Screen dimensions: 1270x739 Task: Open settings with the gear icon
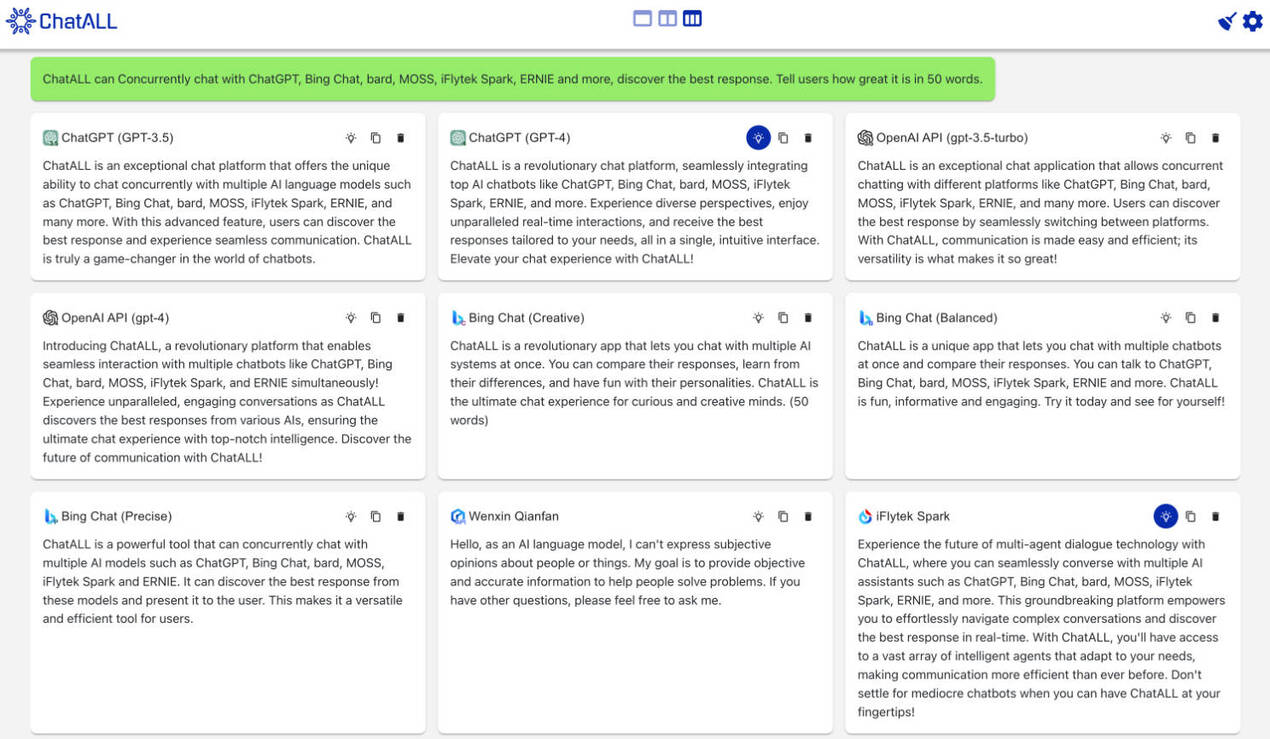pyautogui.click(x=1253, y=21)
